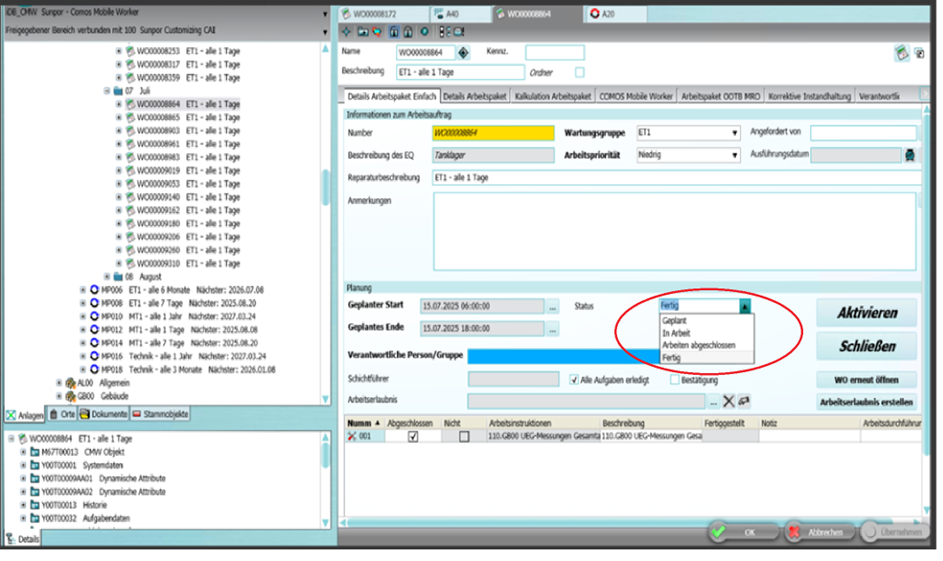The width and height of the screenshot is (943, 561).
Task: Click the Anmerkungen text area
Action: (675, 231)
